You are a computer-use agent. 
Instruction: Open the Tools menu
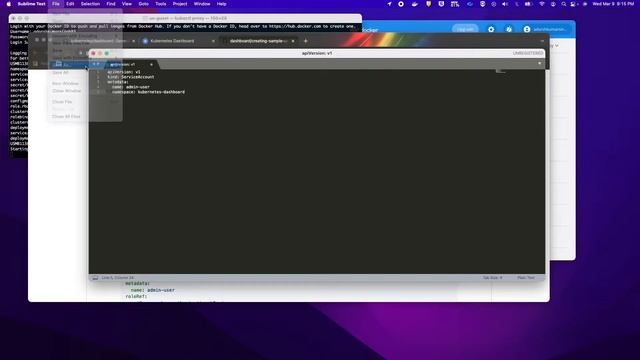click(x=161, y=4)
